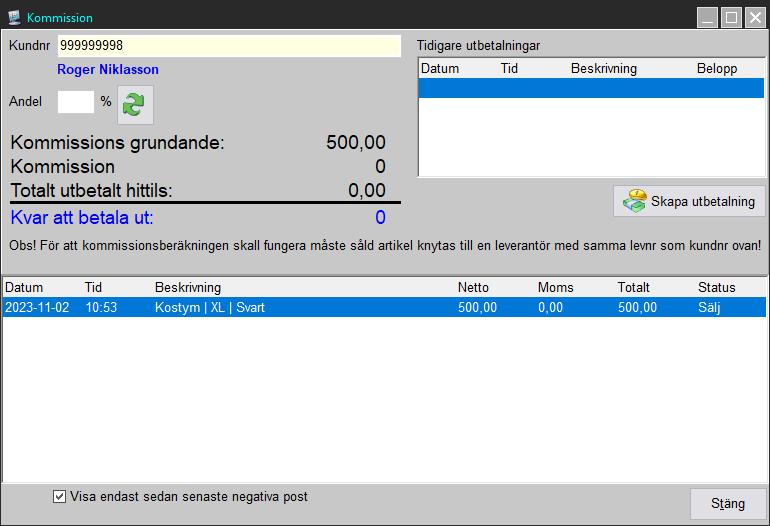This screenshot has width=770, height=526.
Task: Toggle Visa endast sedan senaste negativa post
Action: [60, 496]
